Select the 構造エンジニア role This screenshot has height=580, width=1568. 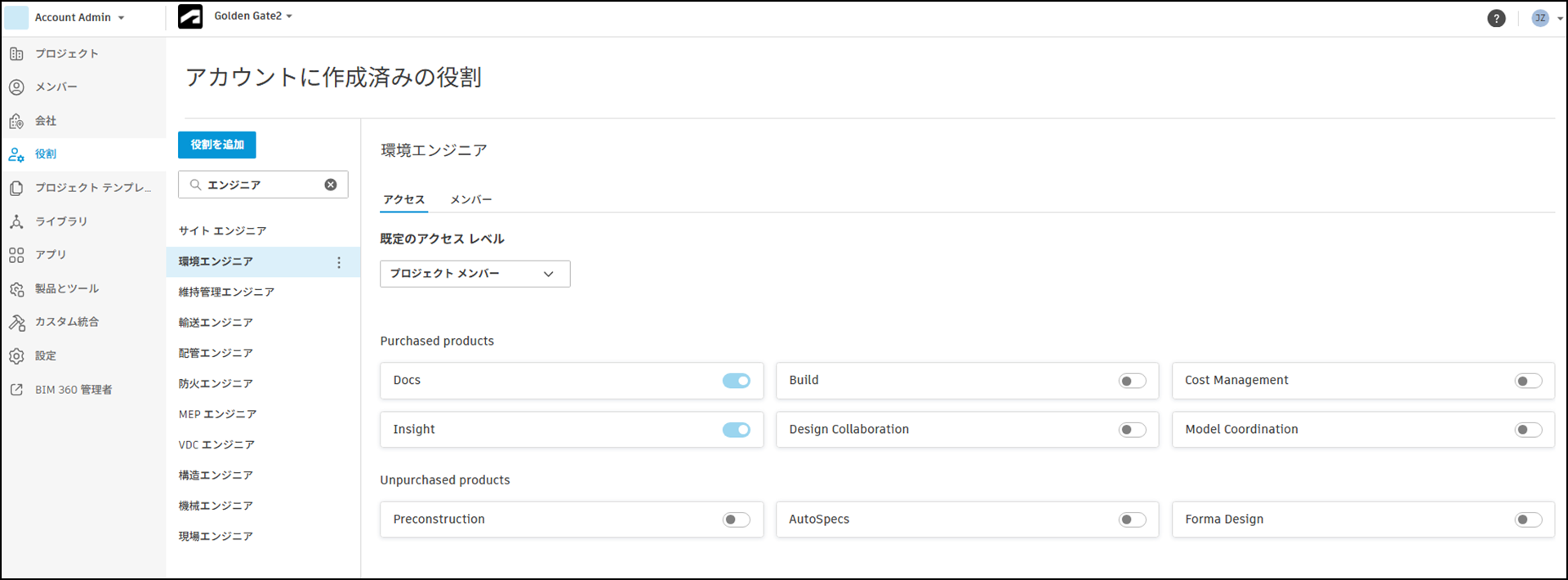point(216,475)
